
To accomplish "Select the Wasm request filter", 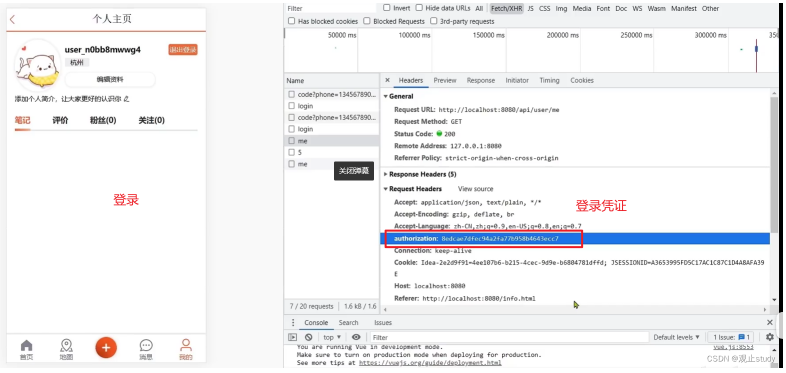I will (x=656, y=9).
